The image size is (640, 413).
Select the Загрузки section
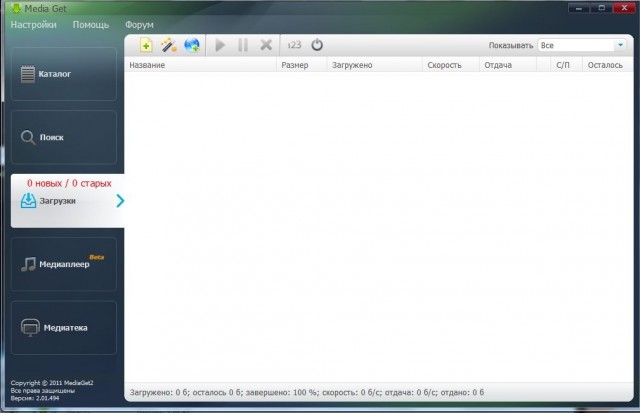tap(67, 201)
